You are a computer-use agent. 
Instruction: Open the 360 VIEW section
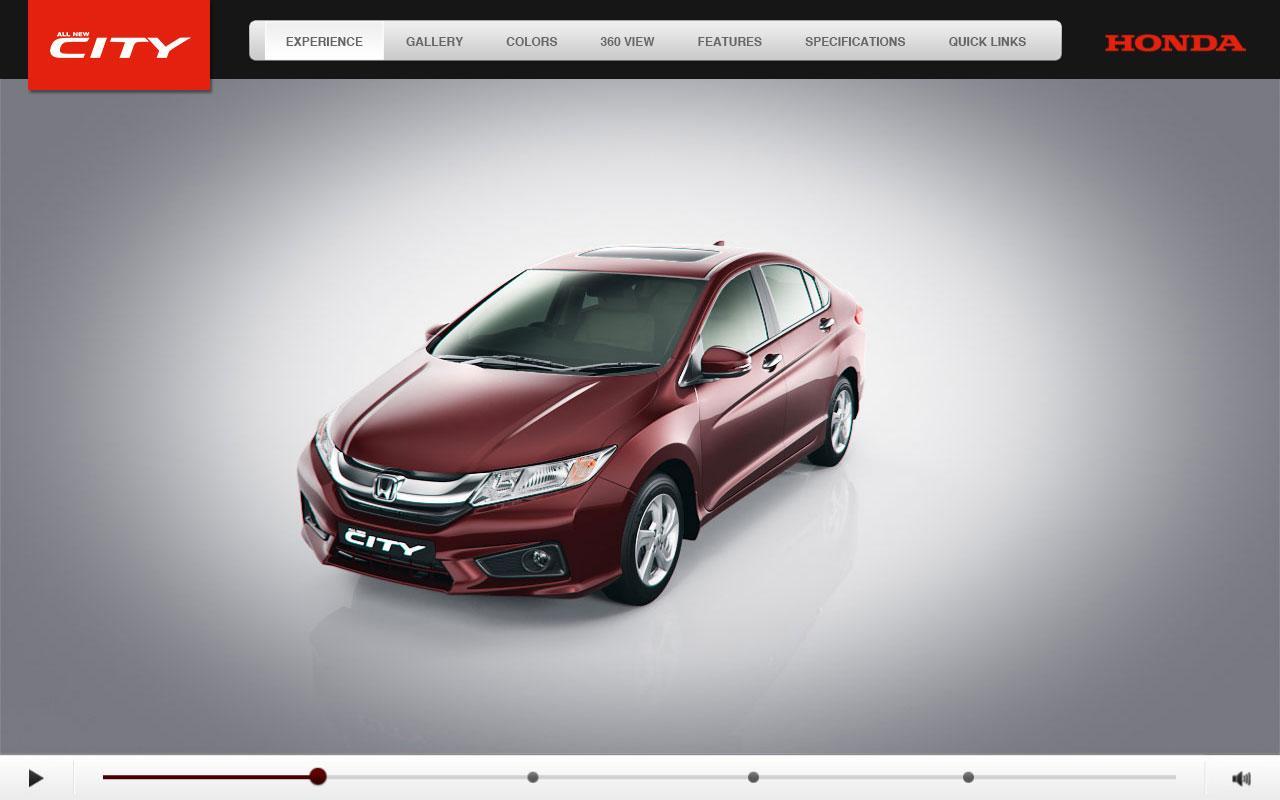click(627, 41)
